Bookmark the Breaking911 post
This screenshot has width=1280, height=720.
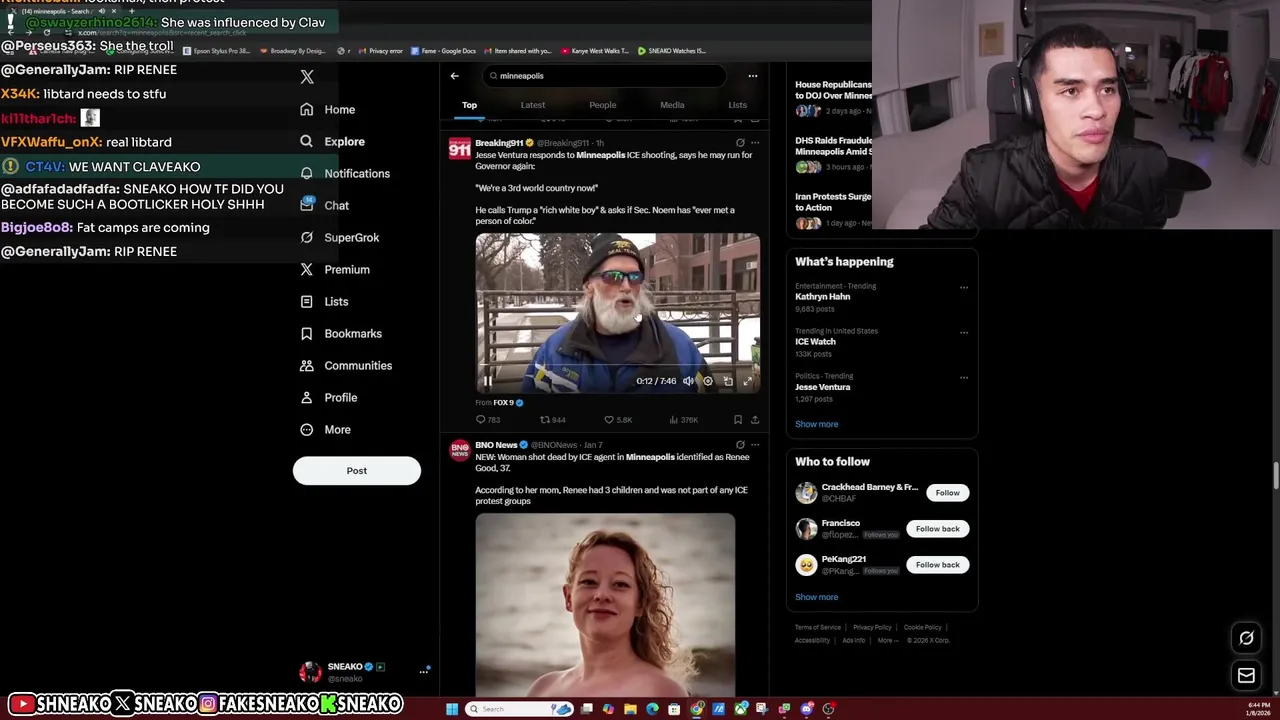[x=738, y=420]
